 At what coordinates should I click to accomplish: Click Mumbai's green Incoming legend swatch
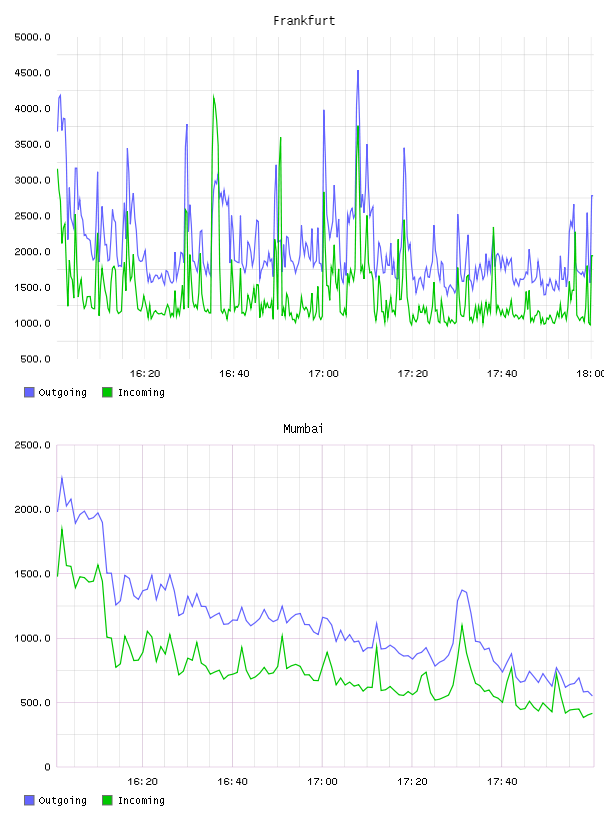[x=107, y=800]
